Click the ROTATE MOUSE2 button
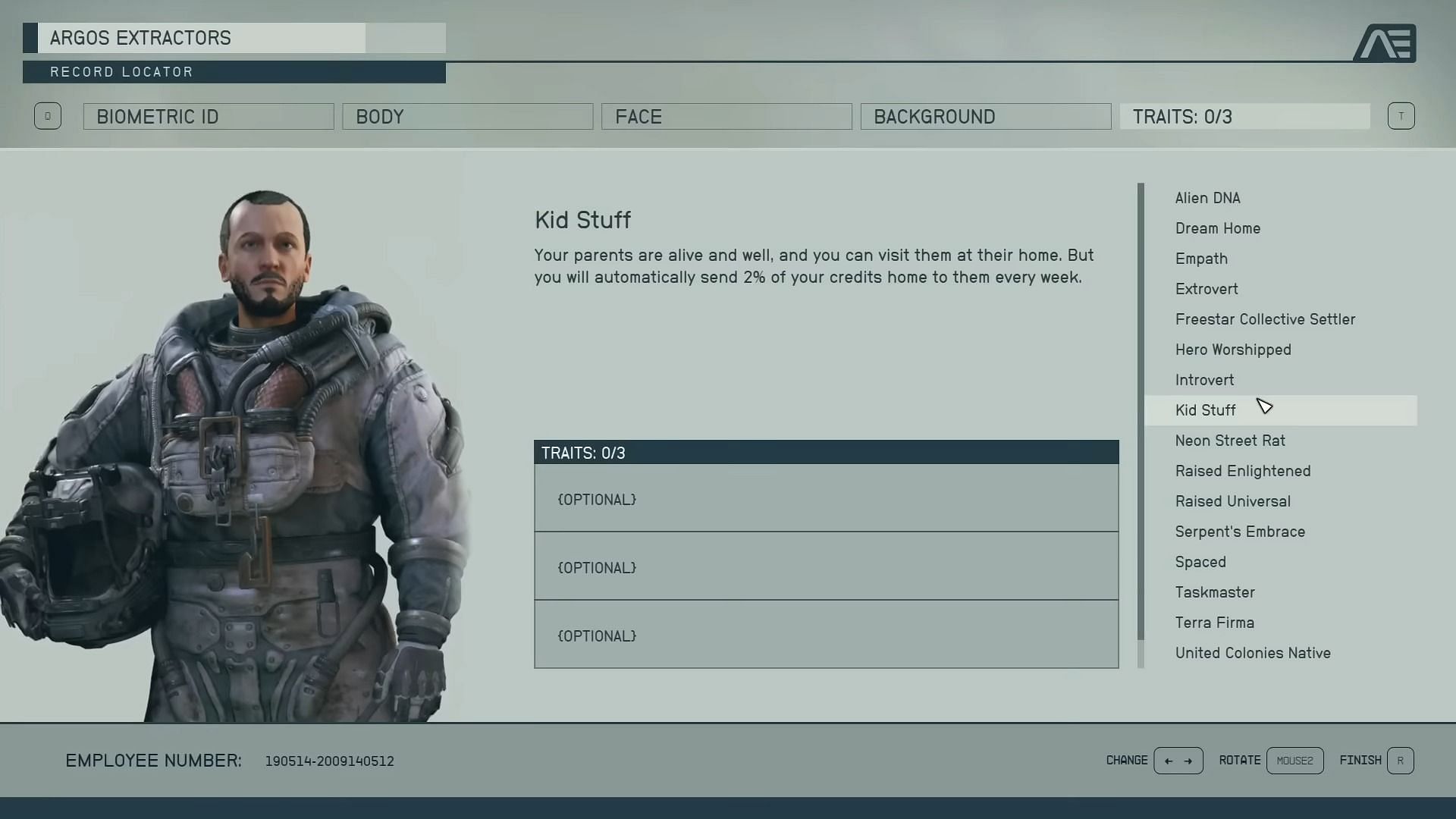Viewport: 1456px width, 819px height. click(x=1295, y=760)
